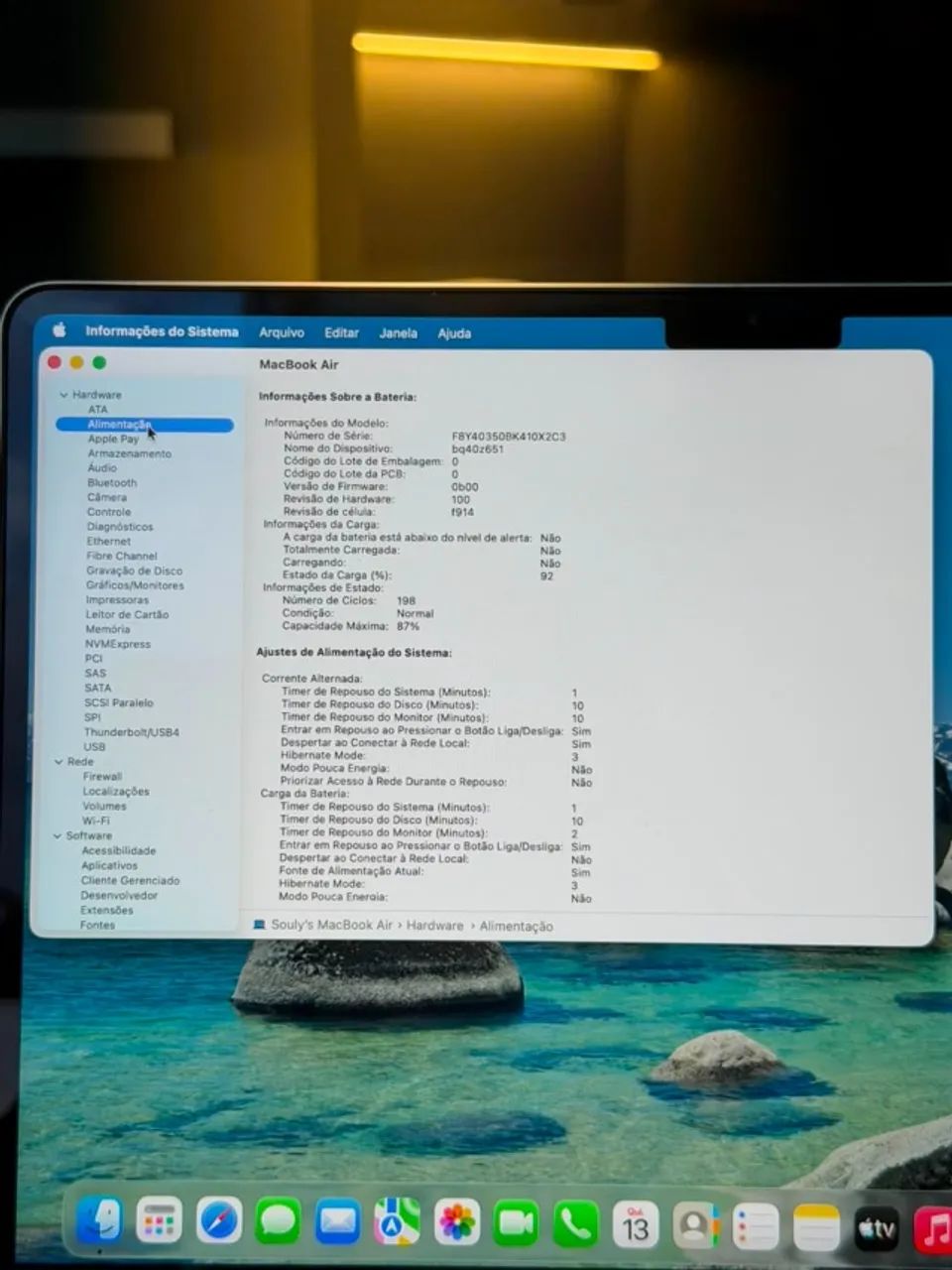Select Gravação de Disco in the sidebar
The height and width of the screenshot is (1270, 952).
pos(134,571)
